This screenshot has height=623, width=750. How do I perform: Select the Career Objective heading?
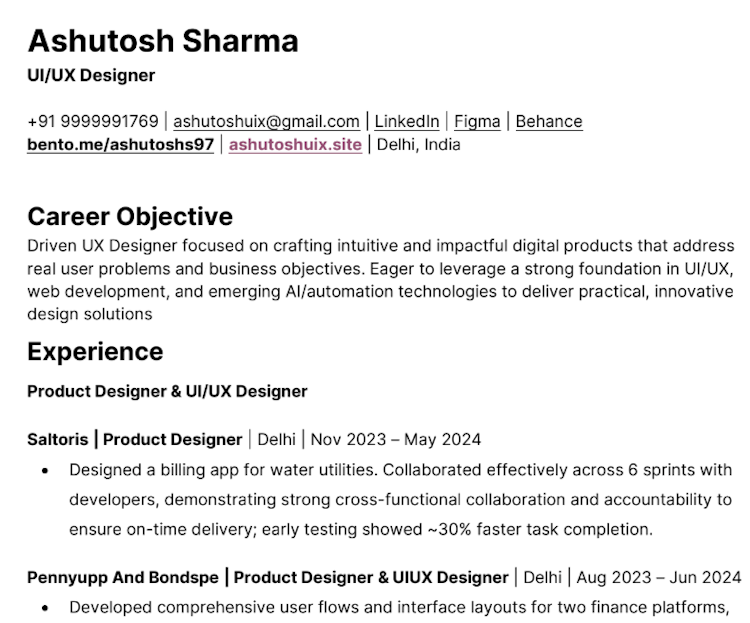(x=130, y=217)
